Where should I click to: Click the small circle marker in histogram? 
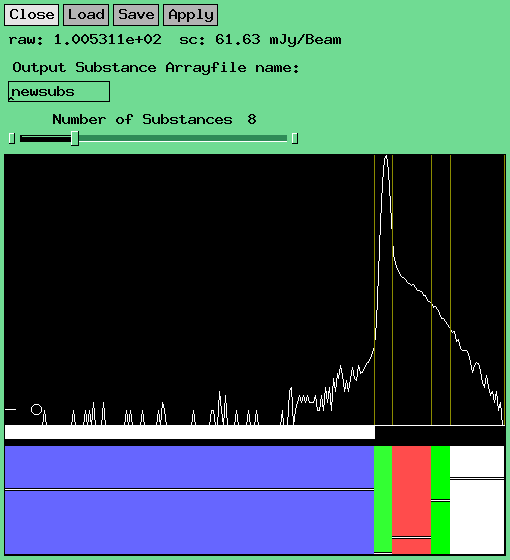(36, 410)
